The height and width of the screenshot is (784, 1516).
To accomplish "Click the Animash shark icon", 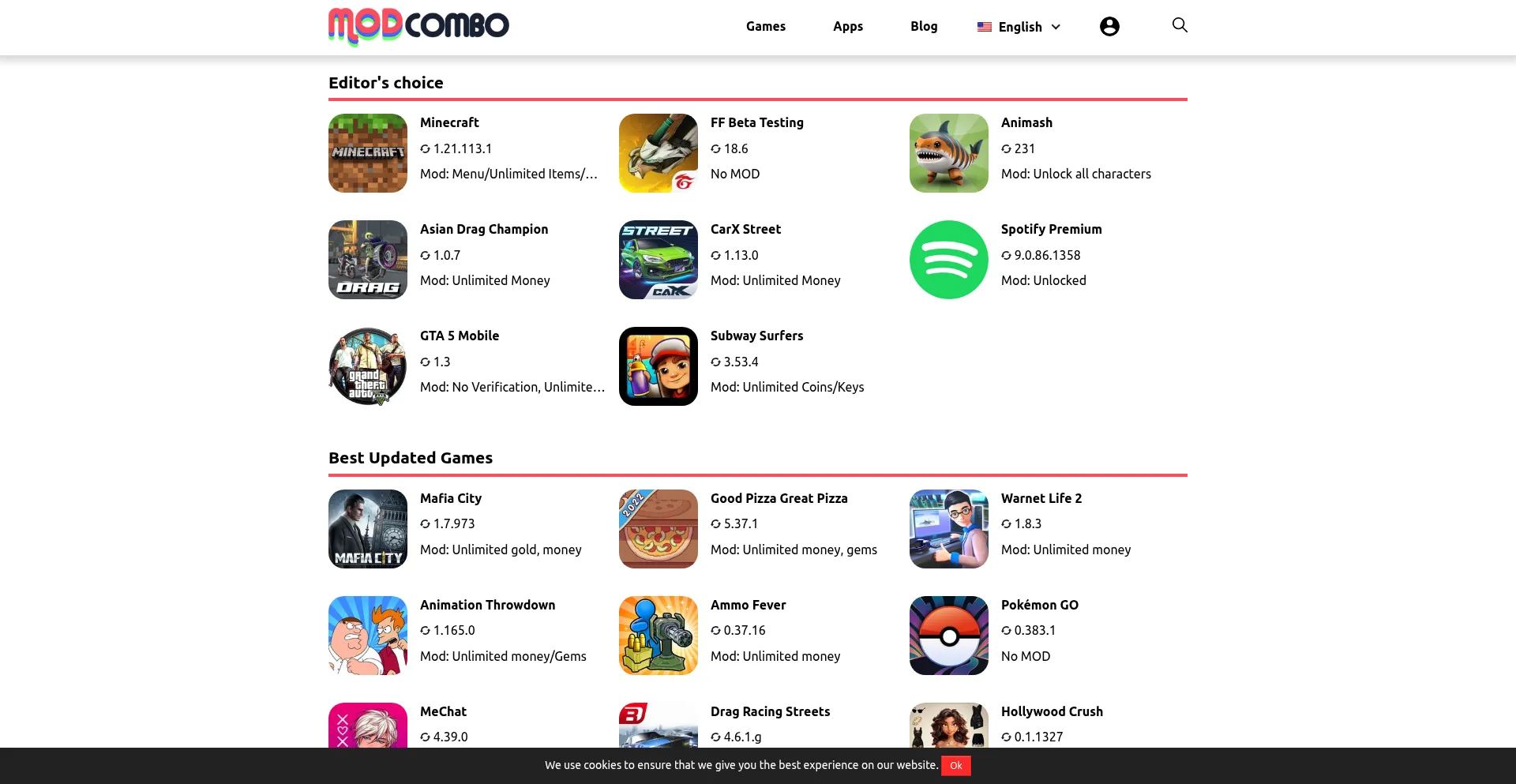I will coord(949,153).
